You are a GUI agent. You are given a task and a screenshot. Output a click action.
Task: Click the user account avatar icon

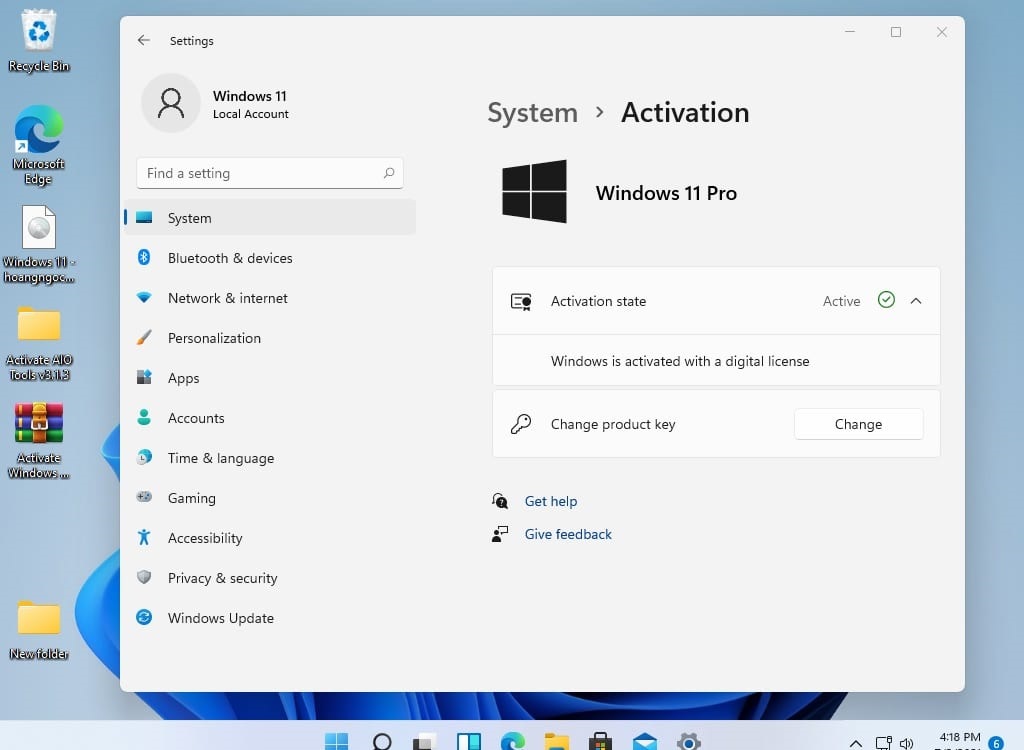pyautogui.click(x=171, y=103)
